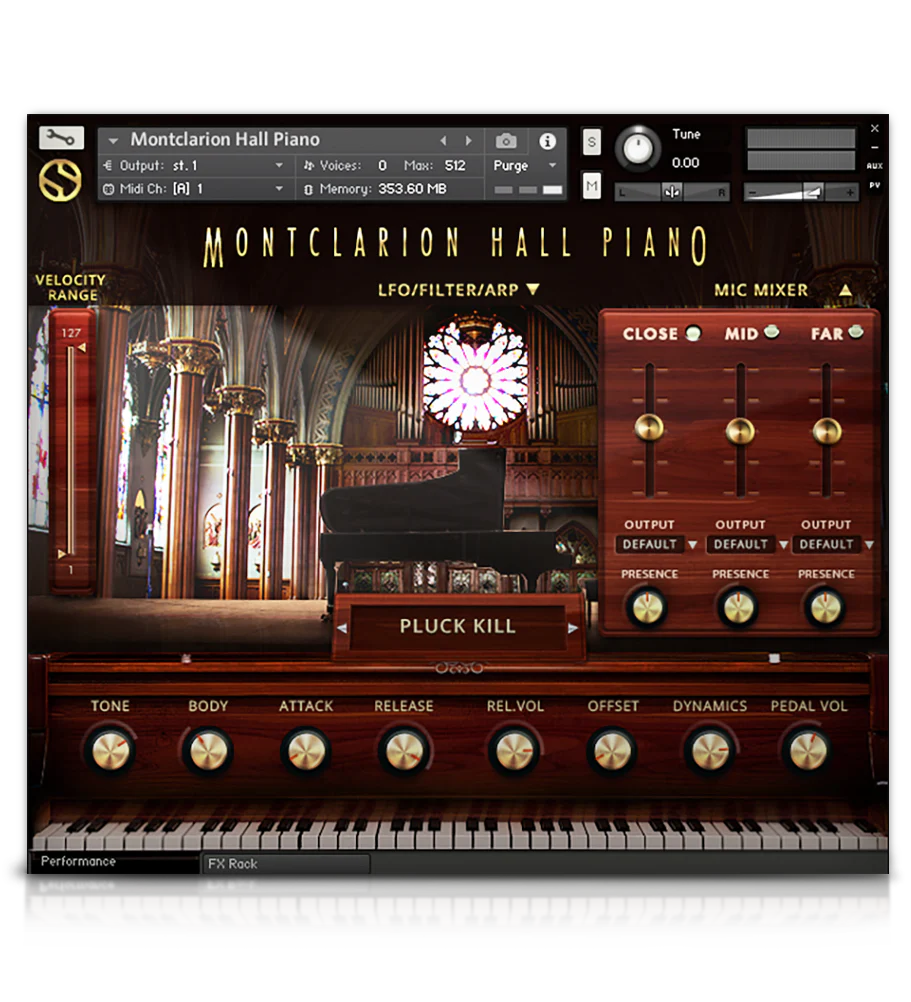
Task: Click the right arrow beside PLUCK KILL
Action: [573, 627]
